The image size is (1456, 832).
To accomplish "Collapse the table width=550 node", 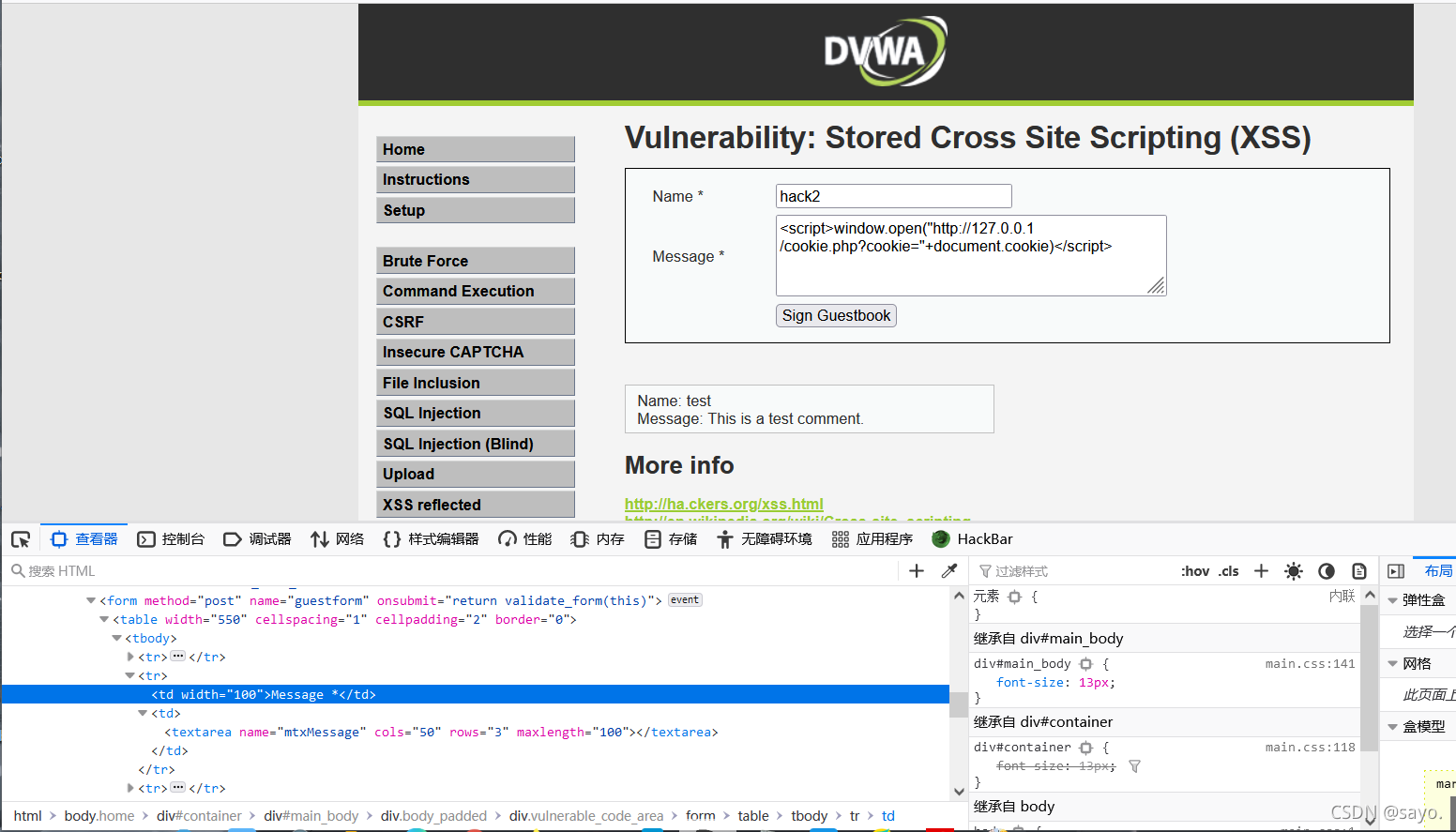I will [x=104, y=619].
